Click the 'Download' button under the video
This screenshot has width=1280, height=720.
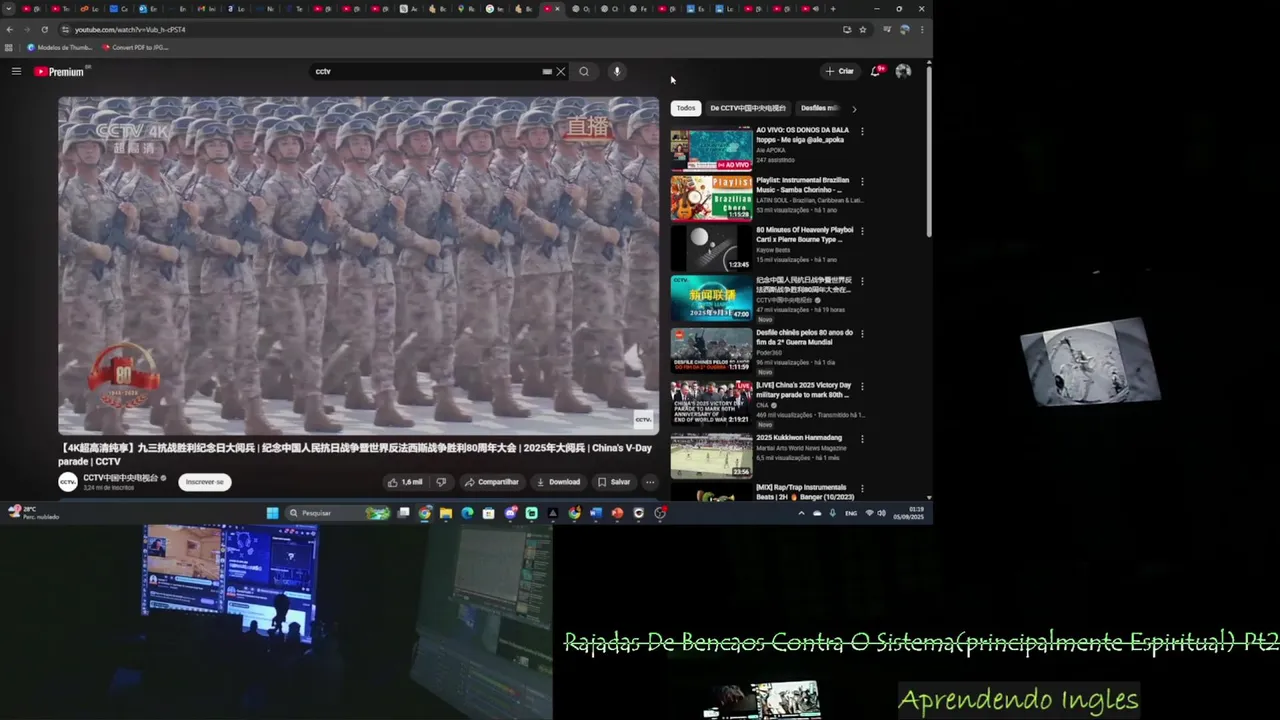click(558, 482)
